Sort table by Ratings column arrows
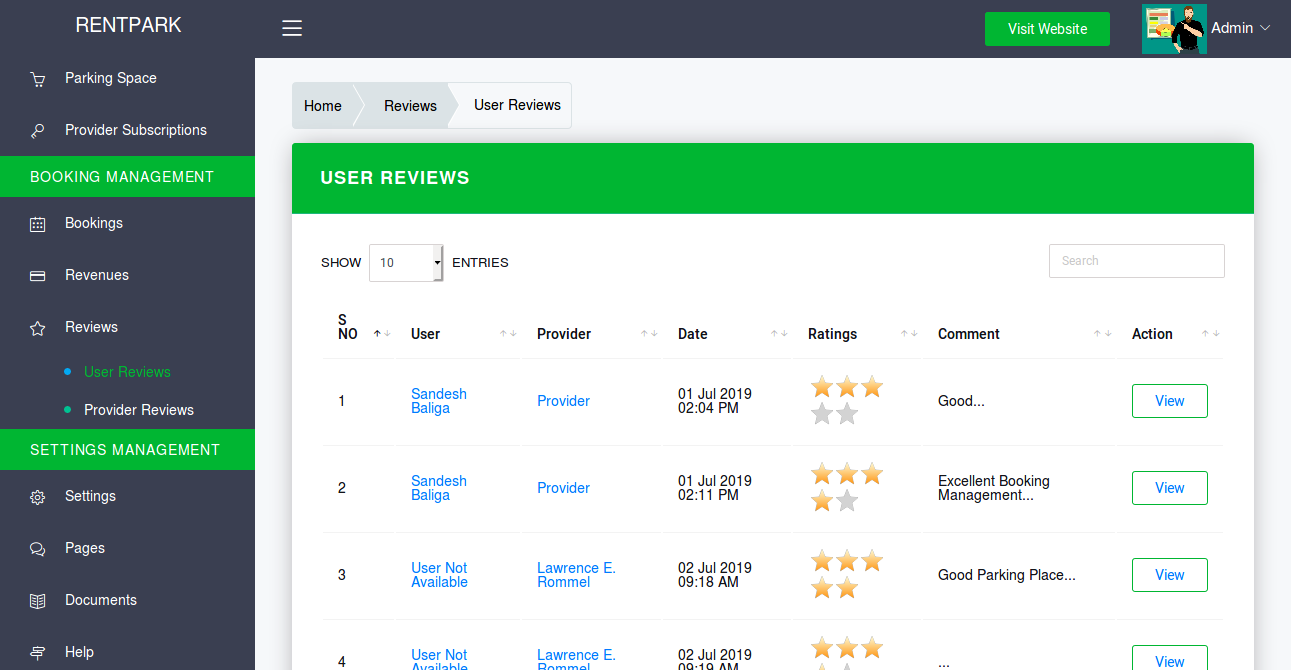Image resolution: width=1291 pixels, height=670 pixels. click(x=909, y=334)
